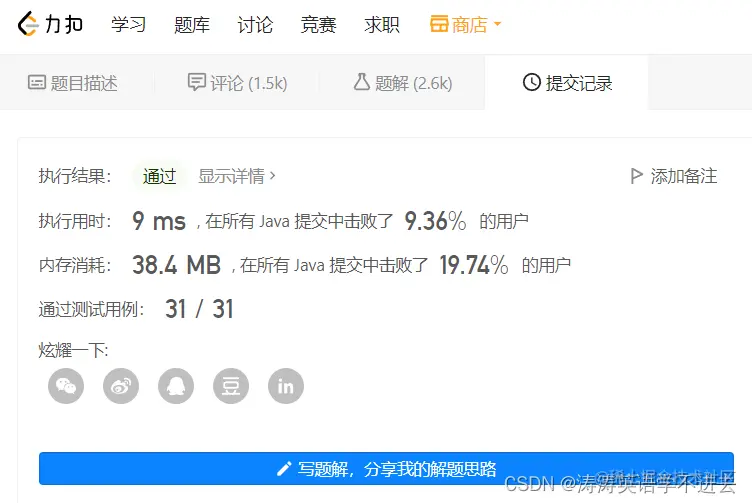Click the 执行结果 label

(75, 176)
